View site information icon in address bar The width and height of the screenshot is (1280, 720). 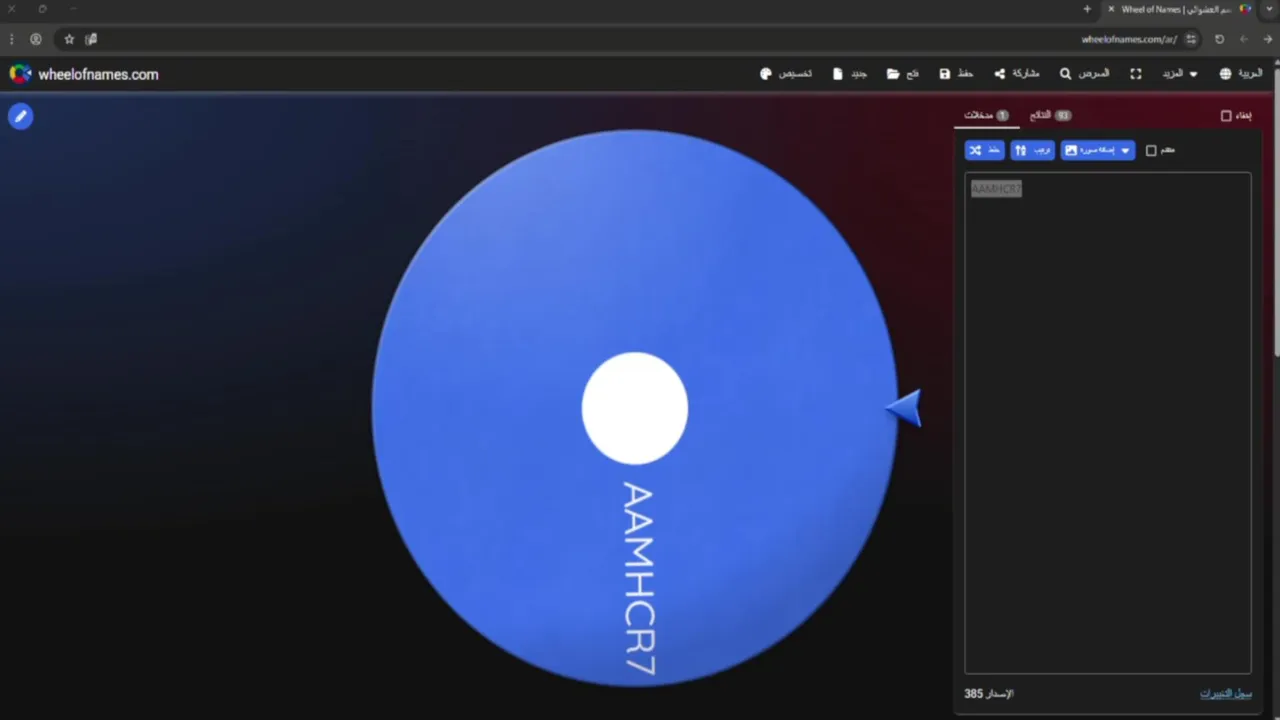[x=1191, y=39]
